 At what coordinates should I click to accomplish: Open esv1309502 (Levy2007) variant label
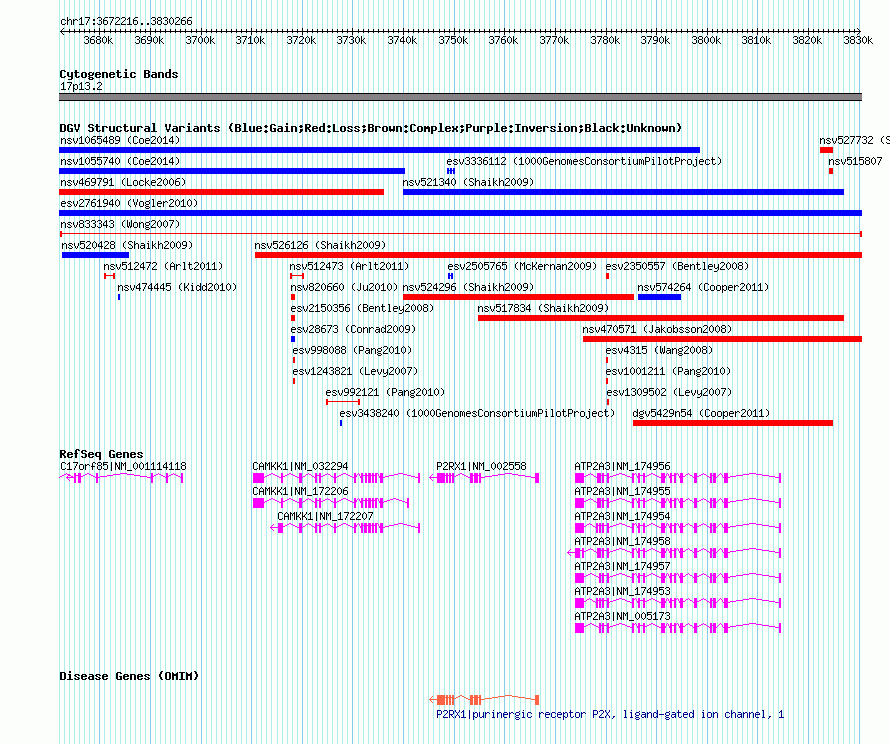(x=669, y=392)
